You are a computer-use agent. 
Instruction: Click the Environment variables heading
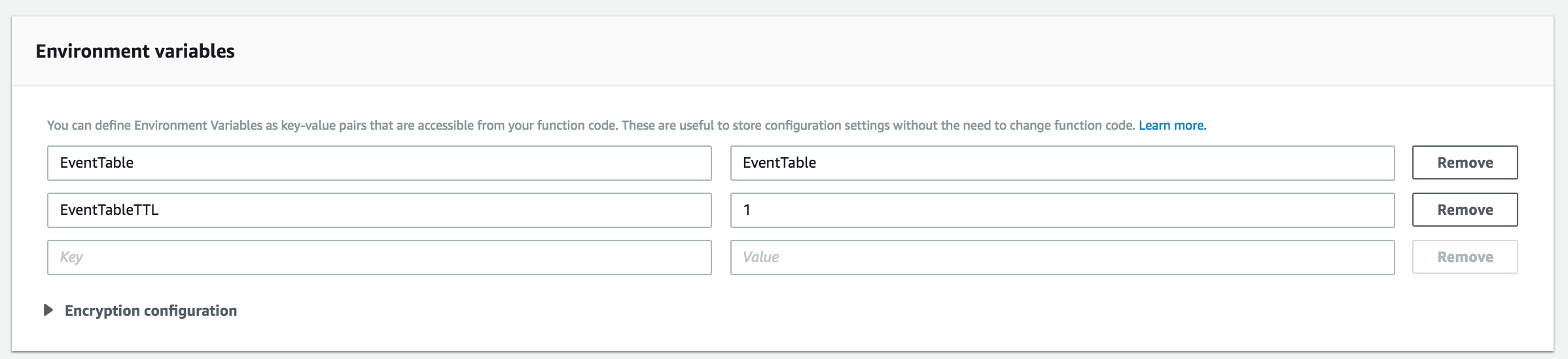tap(135, 51)
